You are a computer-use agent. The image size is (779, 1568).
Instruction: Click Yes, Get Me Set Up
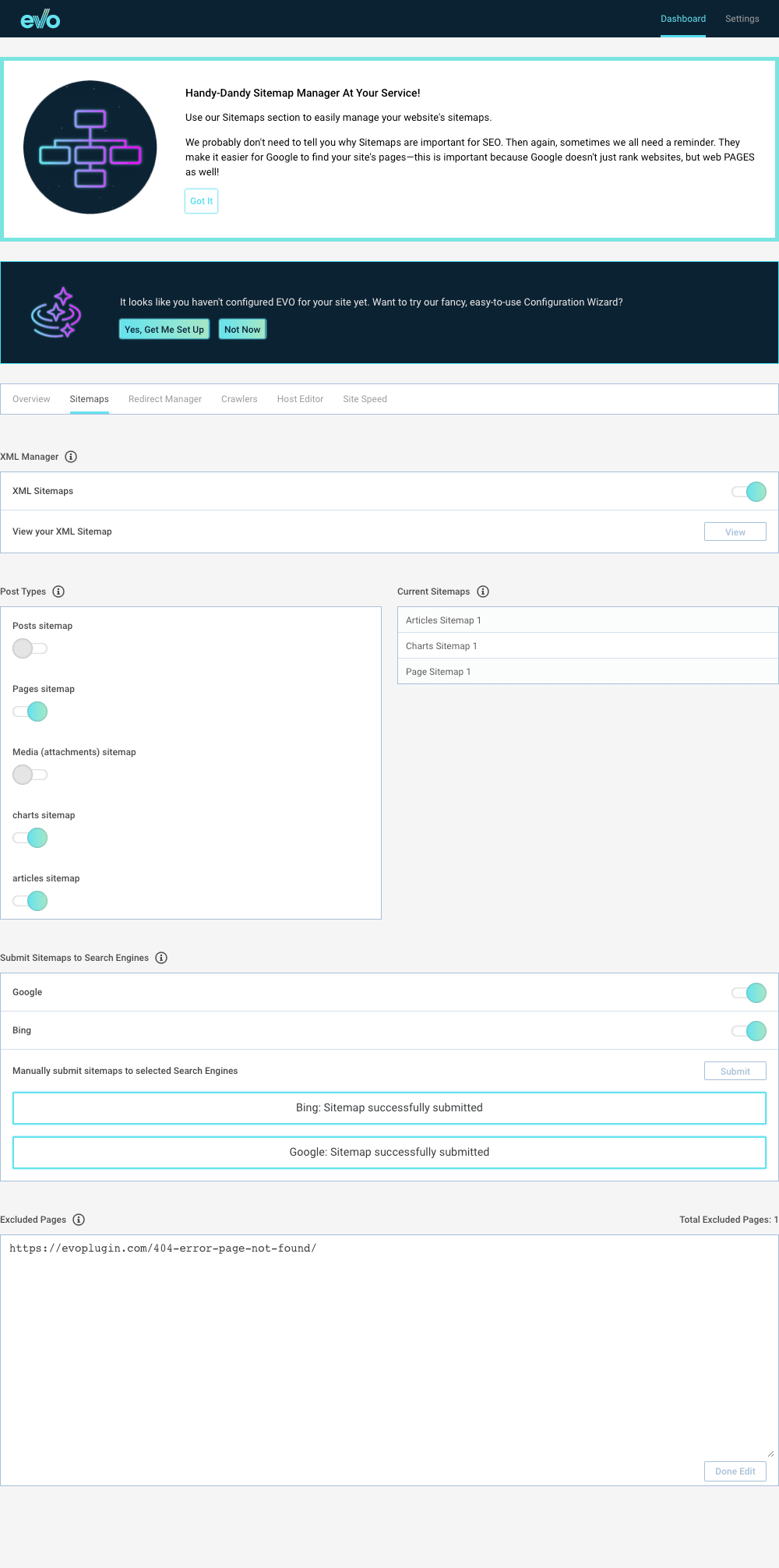(164, 330)
